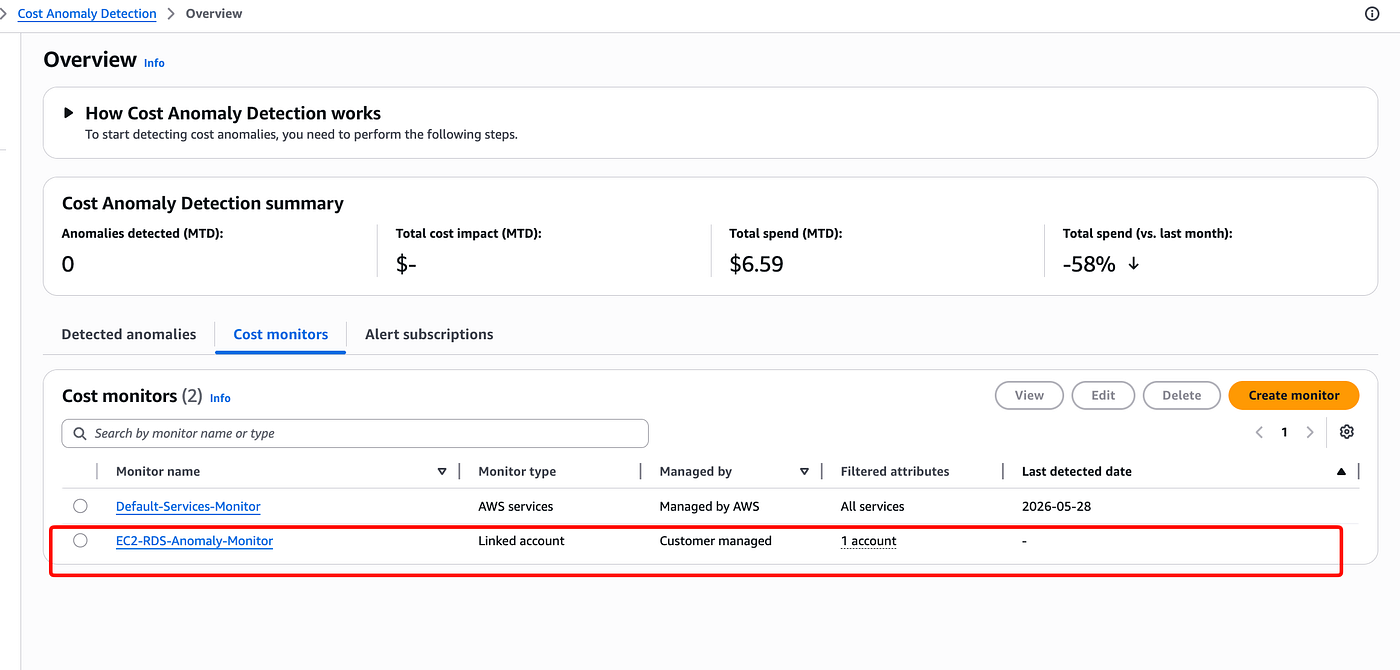Viewport: 1400px width, 670px height.
Task: Click the Linked account cell
Action: 521,541
